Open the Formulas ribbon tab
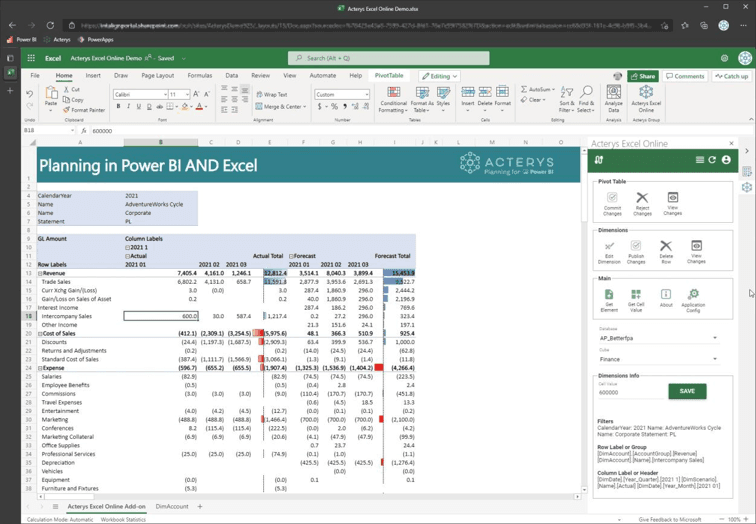The image size is (756, 524). (x=199, y=75)
